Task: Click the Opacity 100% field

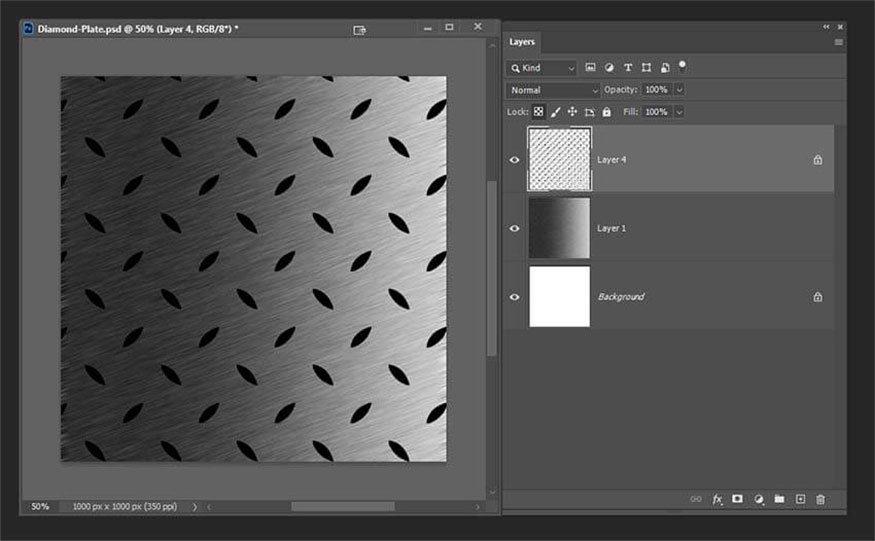Action: click(657, 89)
